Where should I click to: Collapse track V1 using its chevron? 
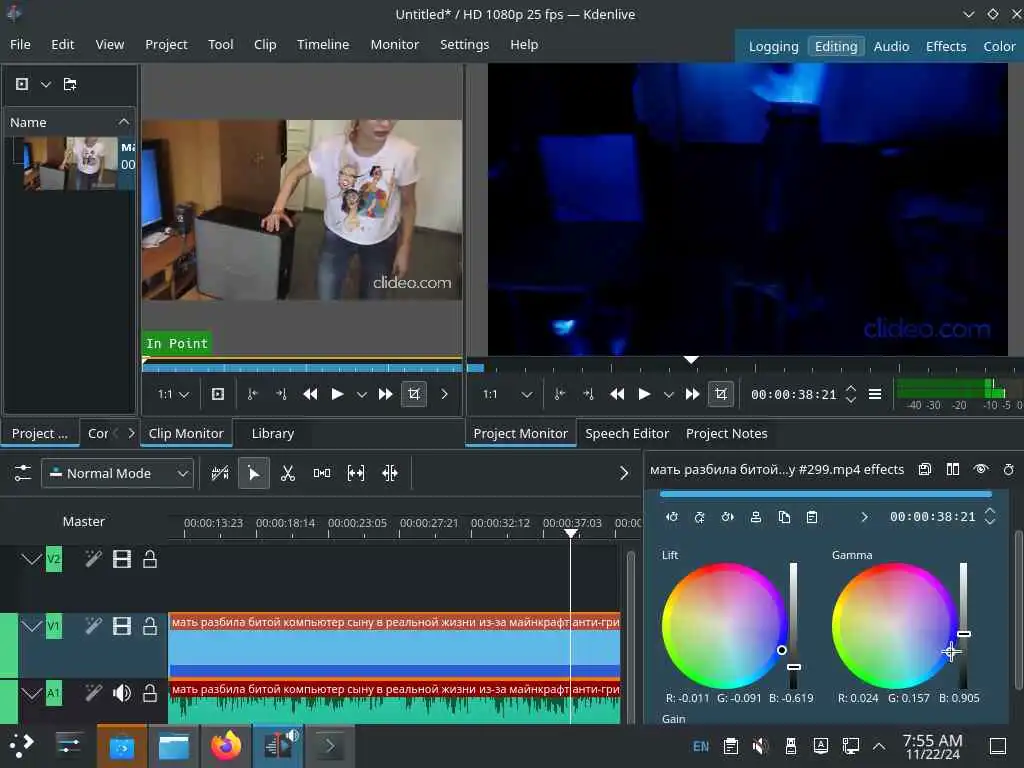32,627
